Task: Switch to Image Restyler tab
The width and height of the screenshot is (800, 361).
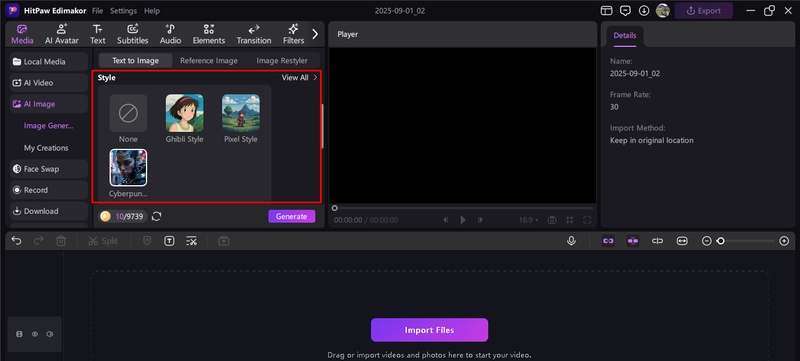Action: click(x=282, y=61)
